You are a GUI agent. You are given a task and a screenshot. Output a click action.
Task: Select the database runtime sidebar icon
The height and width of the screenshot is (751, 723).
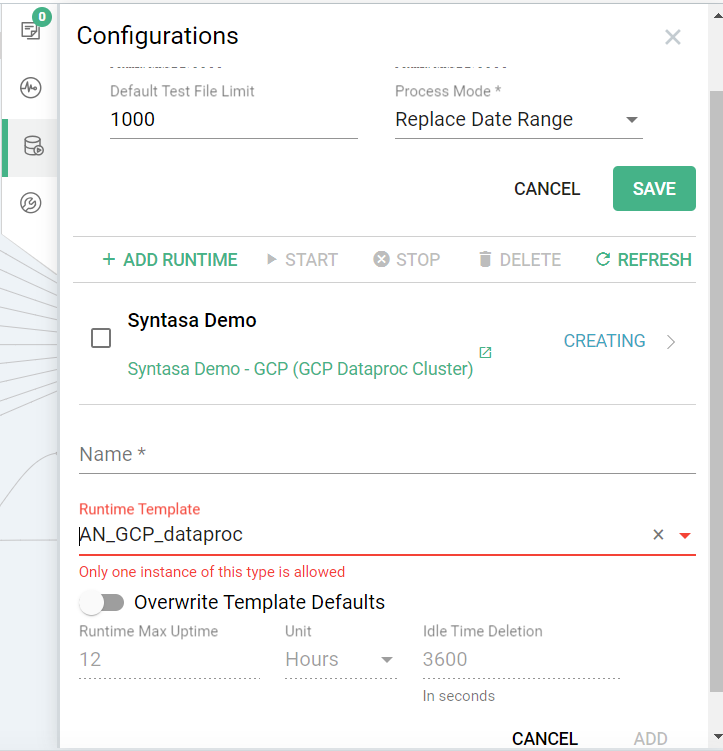(x=32, y=147)
